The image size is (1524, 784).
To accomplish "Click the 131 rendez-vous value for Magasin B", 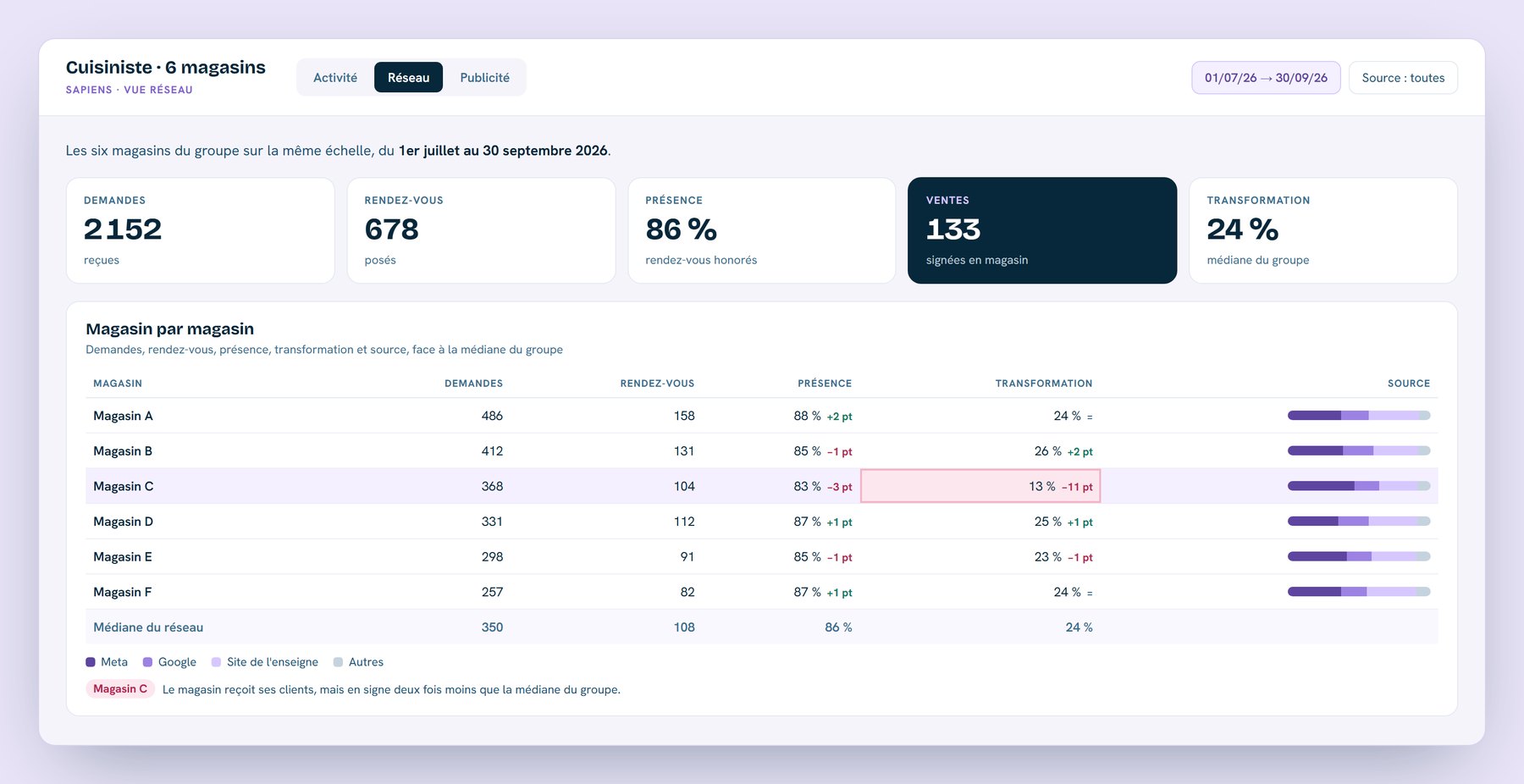I will coord(684,451).
